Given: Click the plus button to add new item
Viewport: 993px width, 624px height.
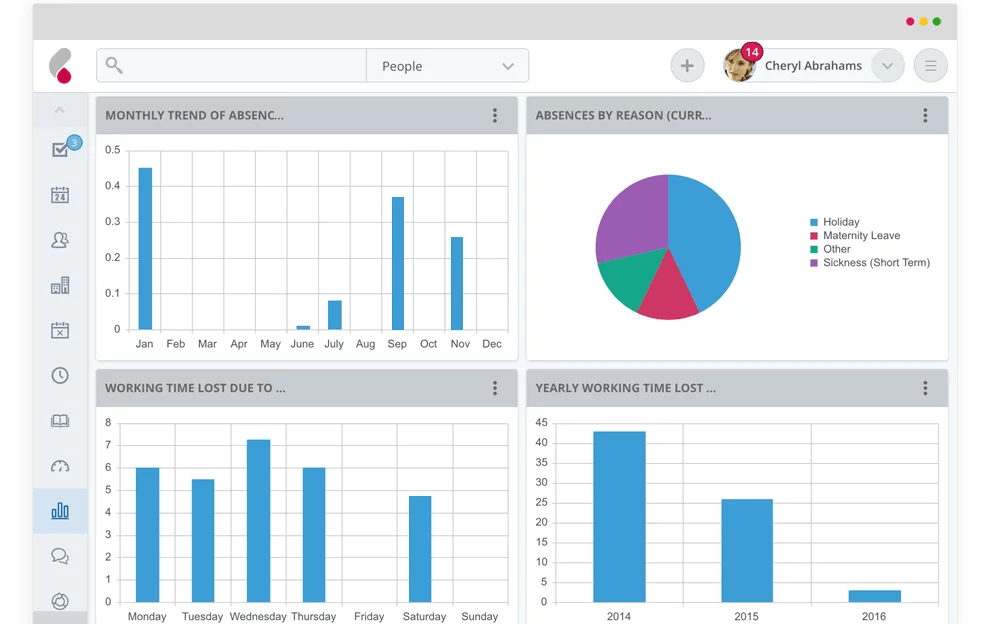Looking at the screenshot, I should coord(687,65).
